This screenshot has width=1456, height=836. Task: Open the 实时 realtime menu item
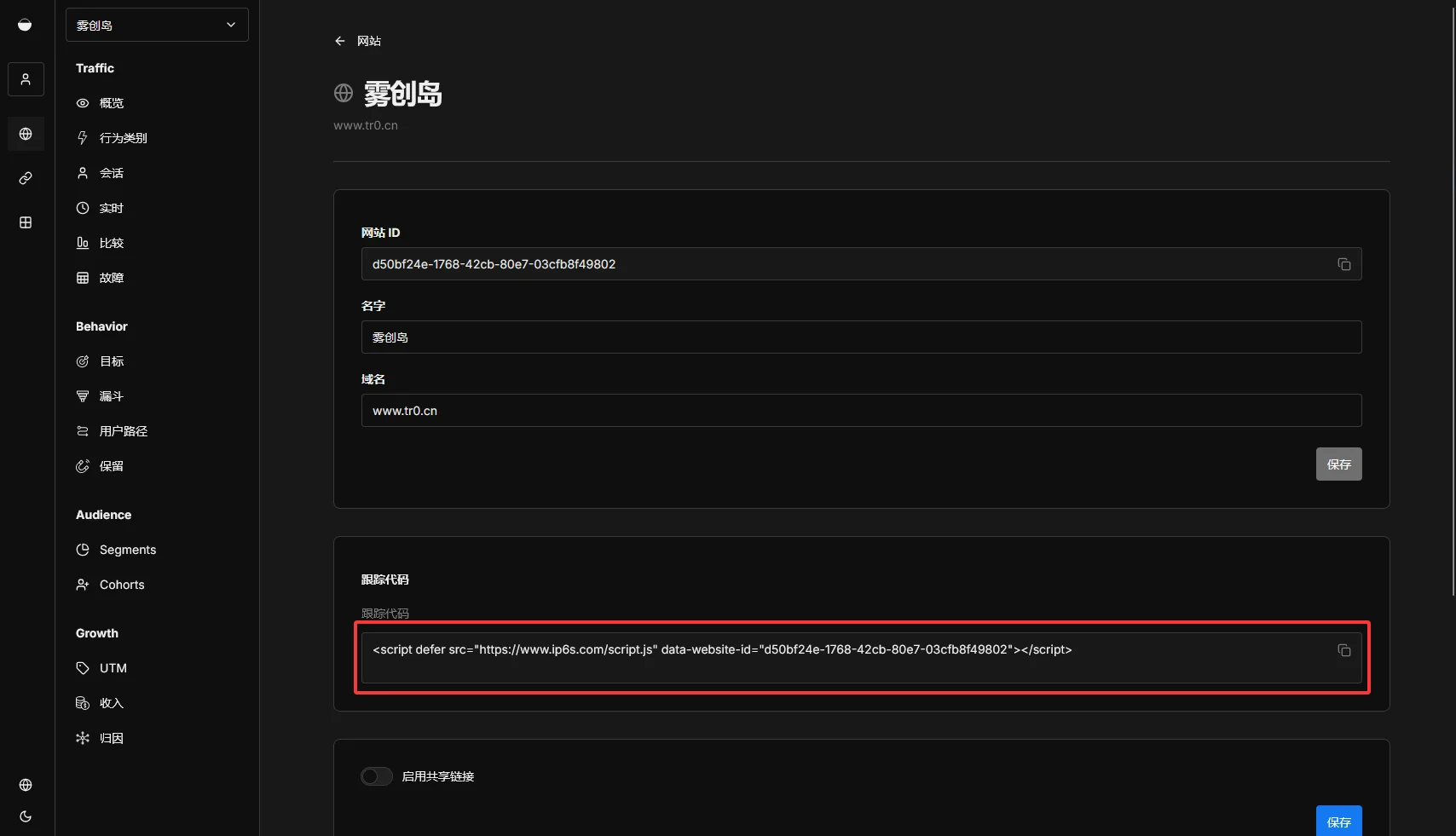[111, 208]
